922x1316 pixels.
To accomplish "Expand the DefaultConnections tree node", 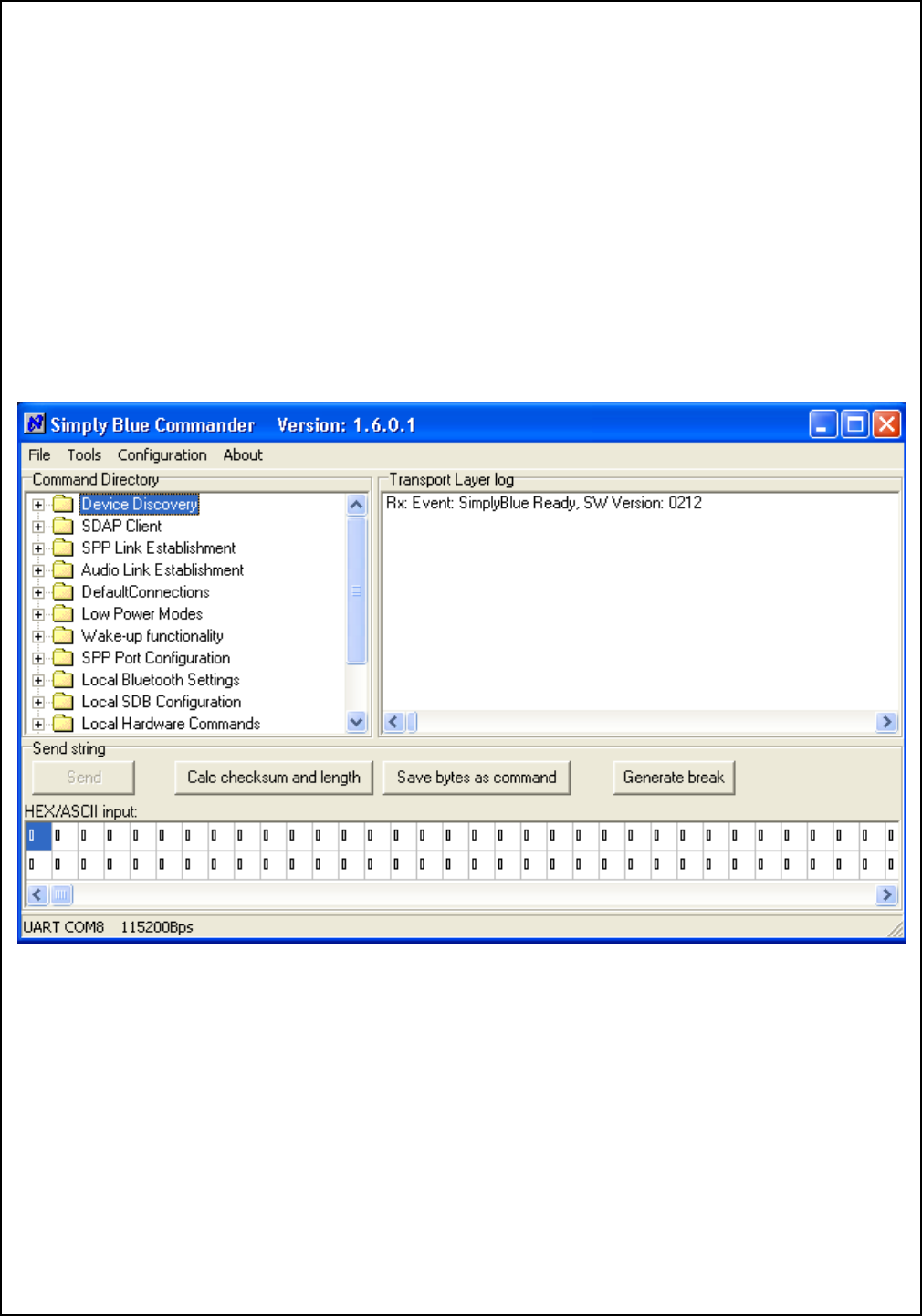I will [38, 592].
